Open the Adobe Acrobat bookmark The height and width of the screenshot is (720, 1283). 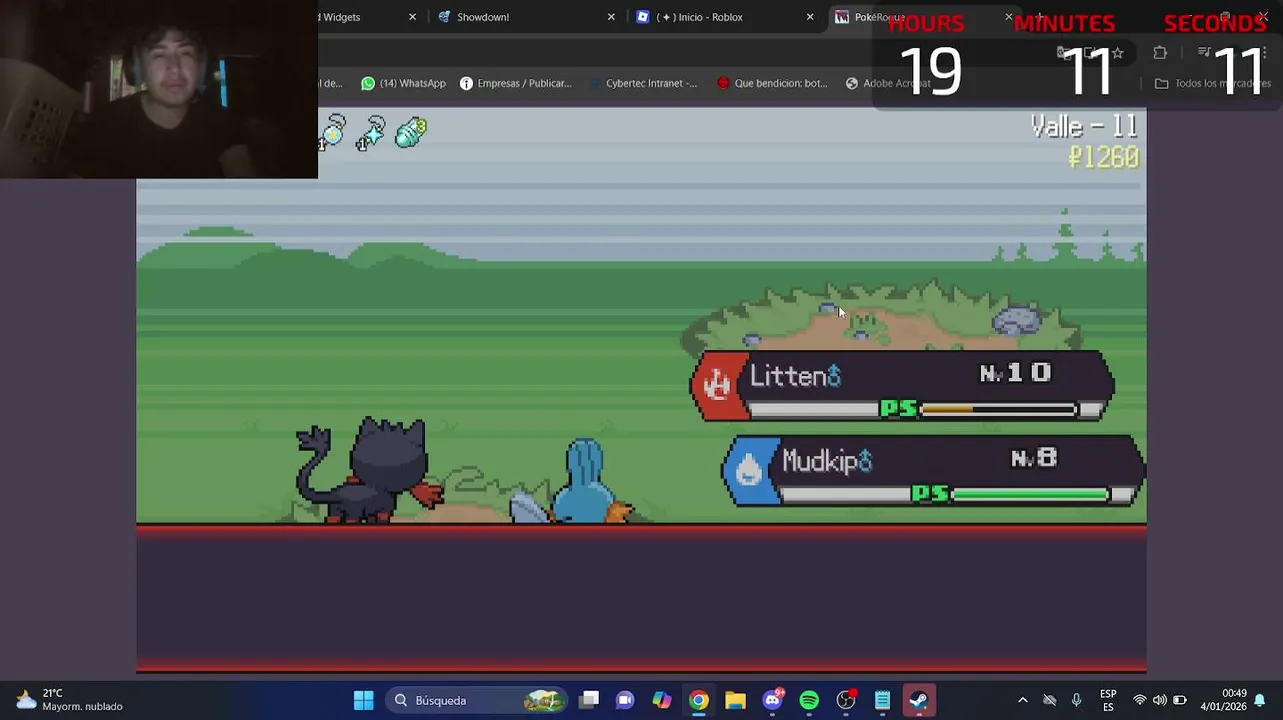888,83
